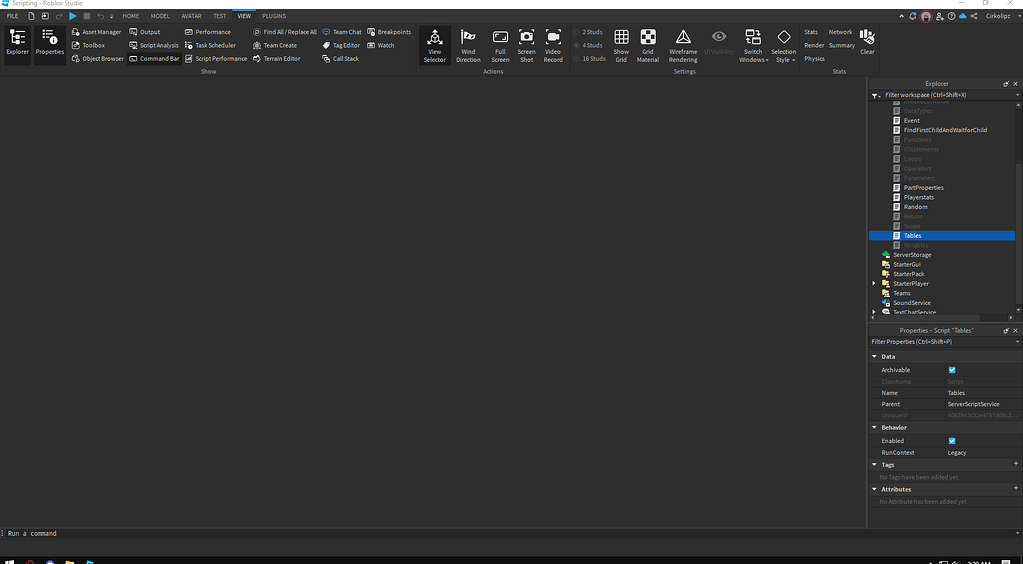This screenshot has height=564, width=1023.
Task: Open the Object Browser
Action: click(x=97, y=59)
